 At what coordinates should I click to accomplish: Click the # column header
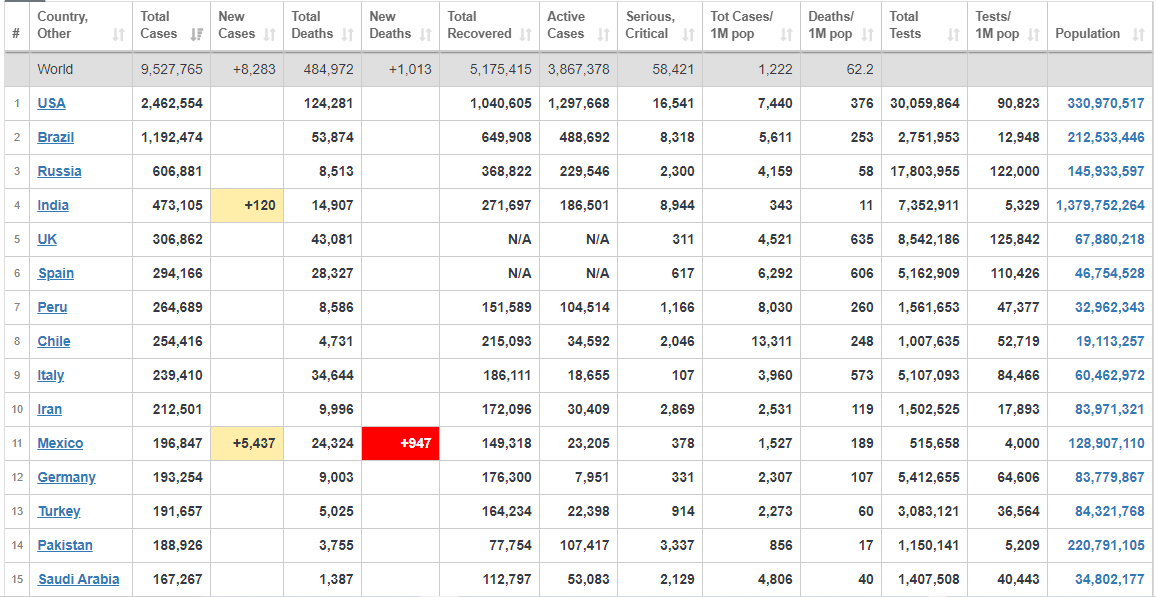[16, 26]
